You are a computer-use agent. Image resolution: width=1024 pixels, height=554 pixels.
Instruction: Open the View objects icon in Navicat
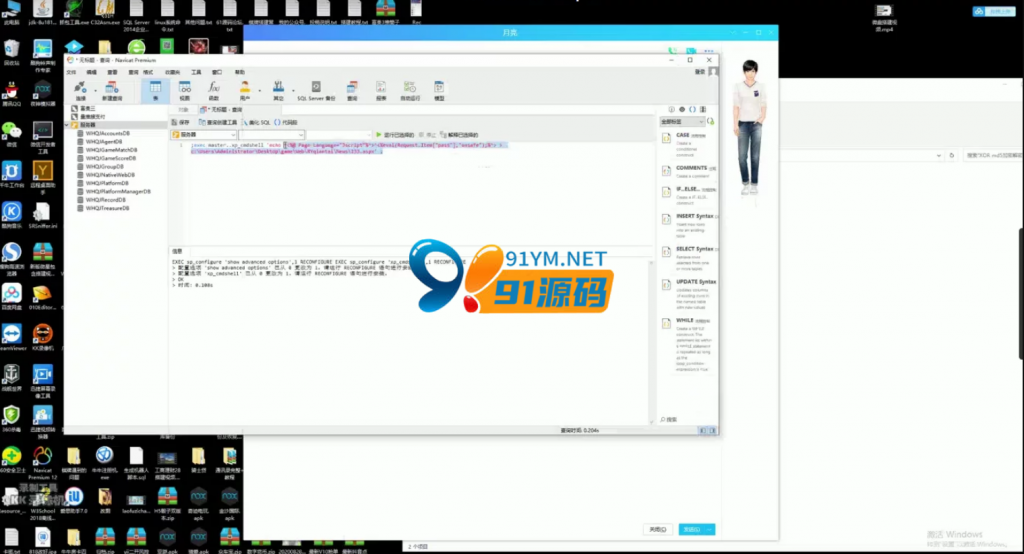tap(185, 90)
